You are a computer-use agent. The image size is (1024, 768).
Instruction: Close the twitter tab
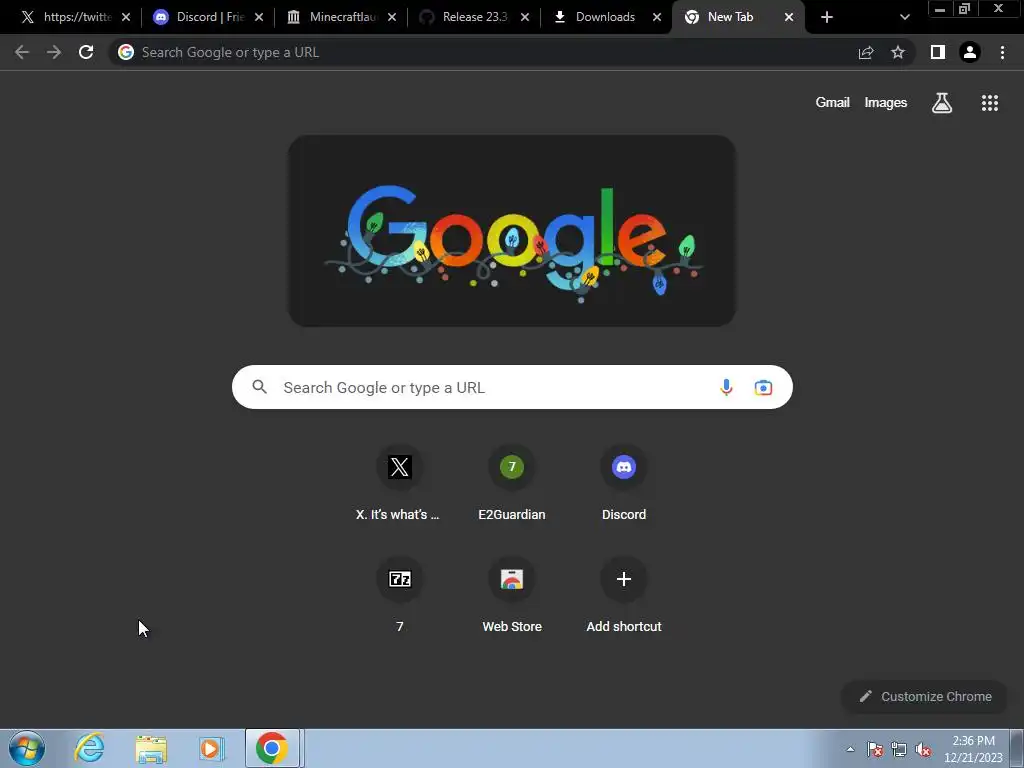[126, 17]
